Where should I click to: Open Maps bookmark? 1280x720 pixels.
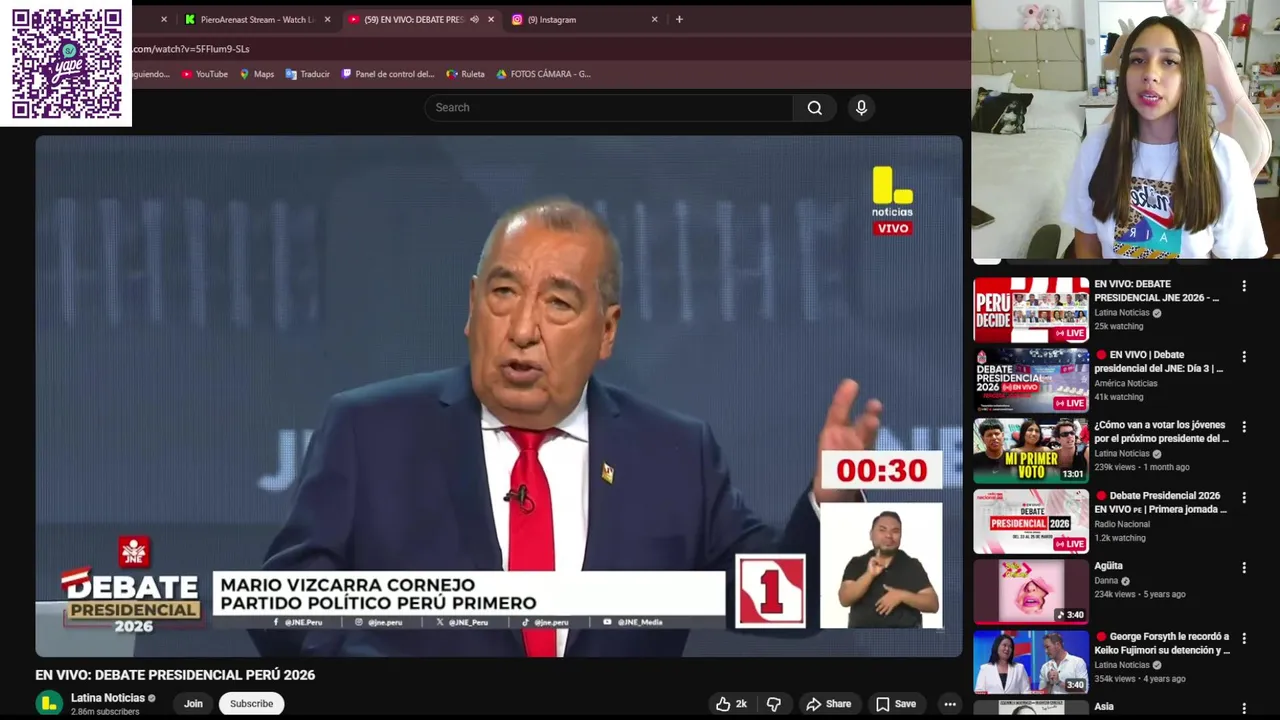pos(257,74)
